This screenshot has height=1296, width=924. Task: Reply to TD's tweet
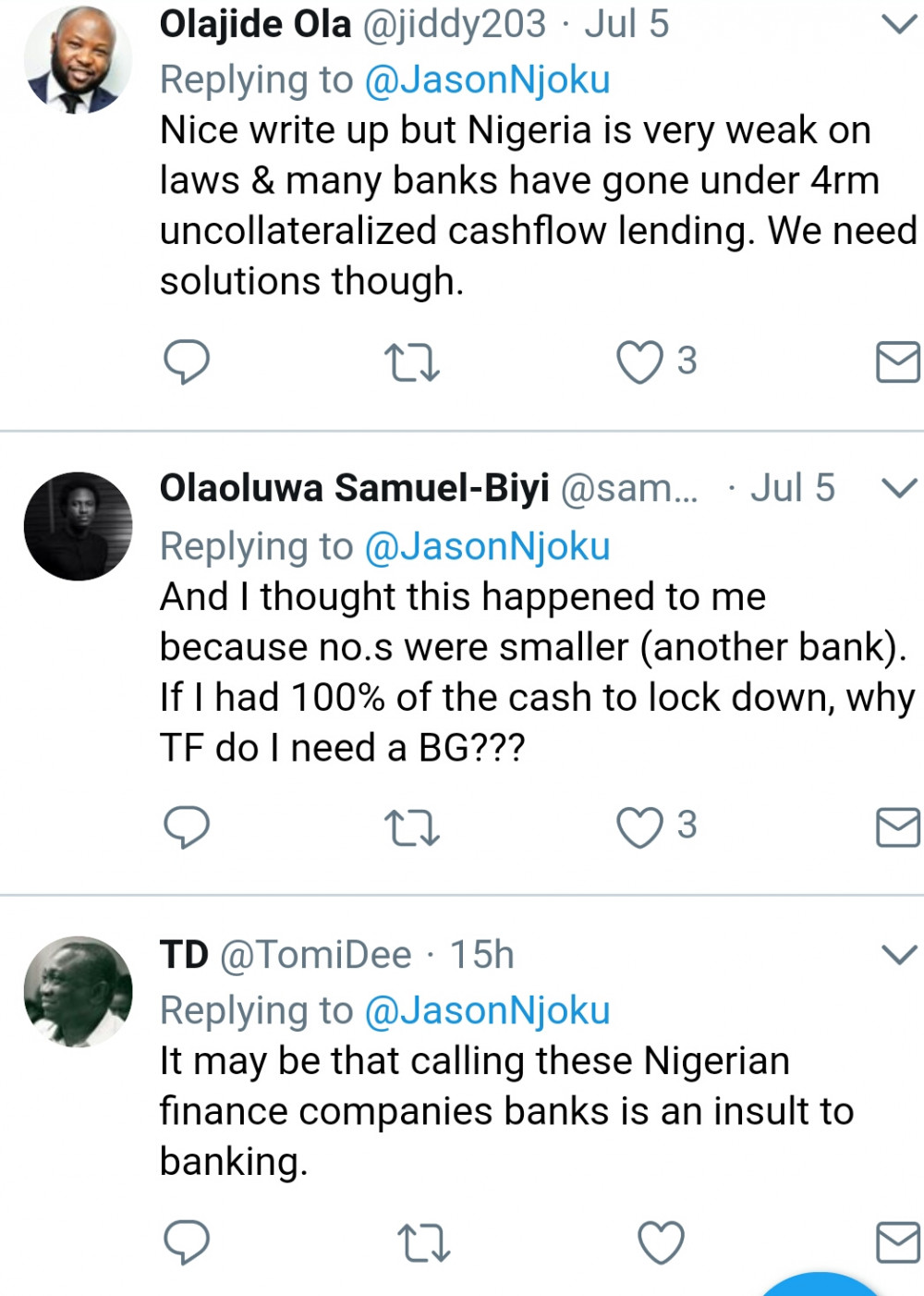point(187,1241)
